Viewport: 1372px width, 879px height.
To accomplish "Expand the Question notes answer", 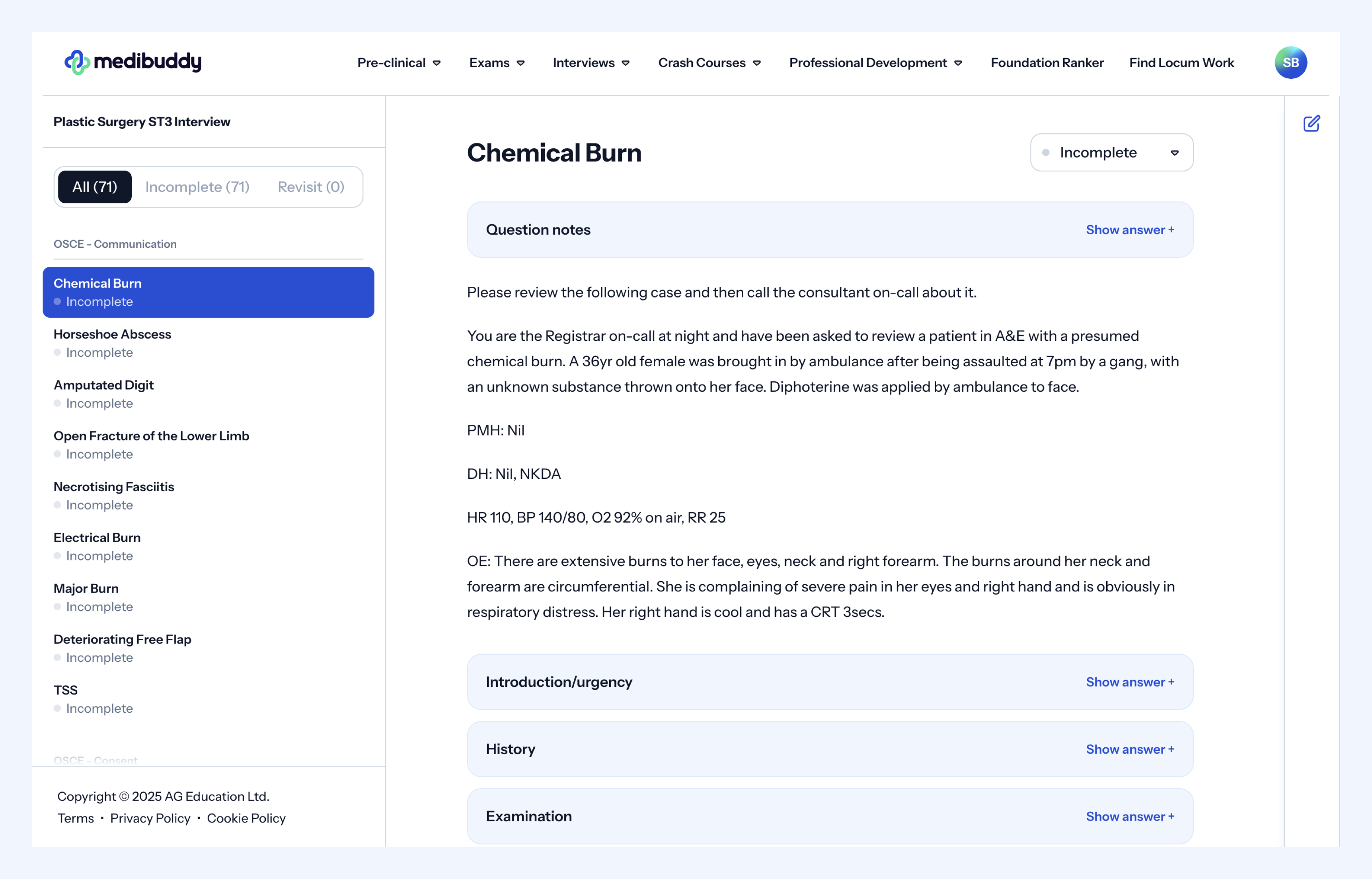I will click(1129, 229).
